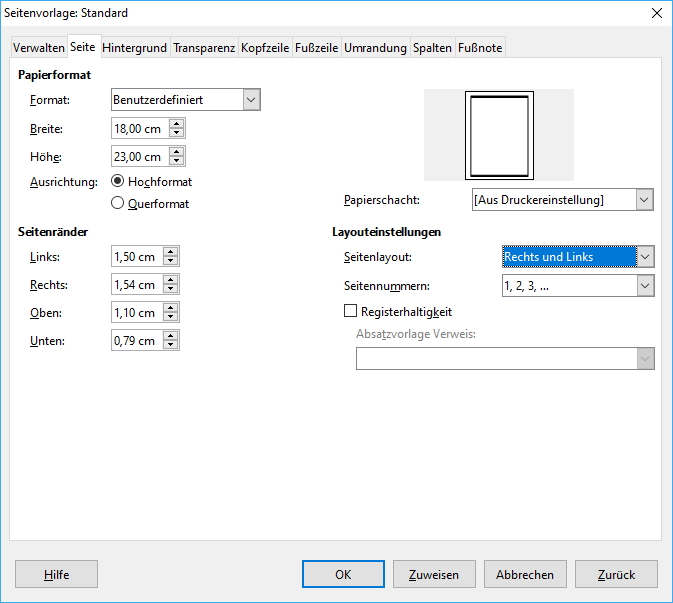The width and height of the screenshot is (673, 603).
Task: Decrease Breite with down arrow
Action: pyautogui.click(x=177, y=133)
